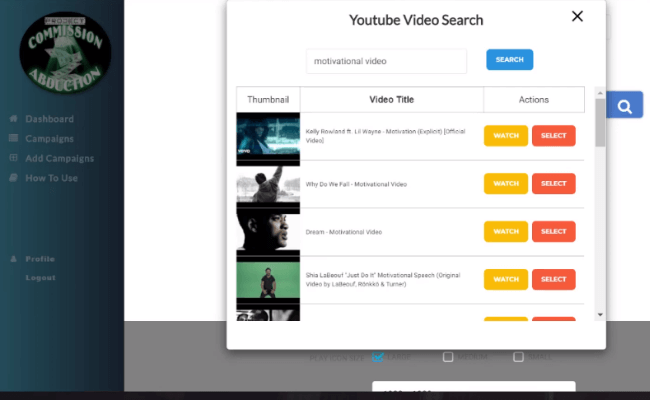Click the How To Use book icon
The image size is (650, 400).
point(13,177)
